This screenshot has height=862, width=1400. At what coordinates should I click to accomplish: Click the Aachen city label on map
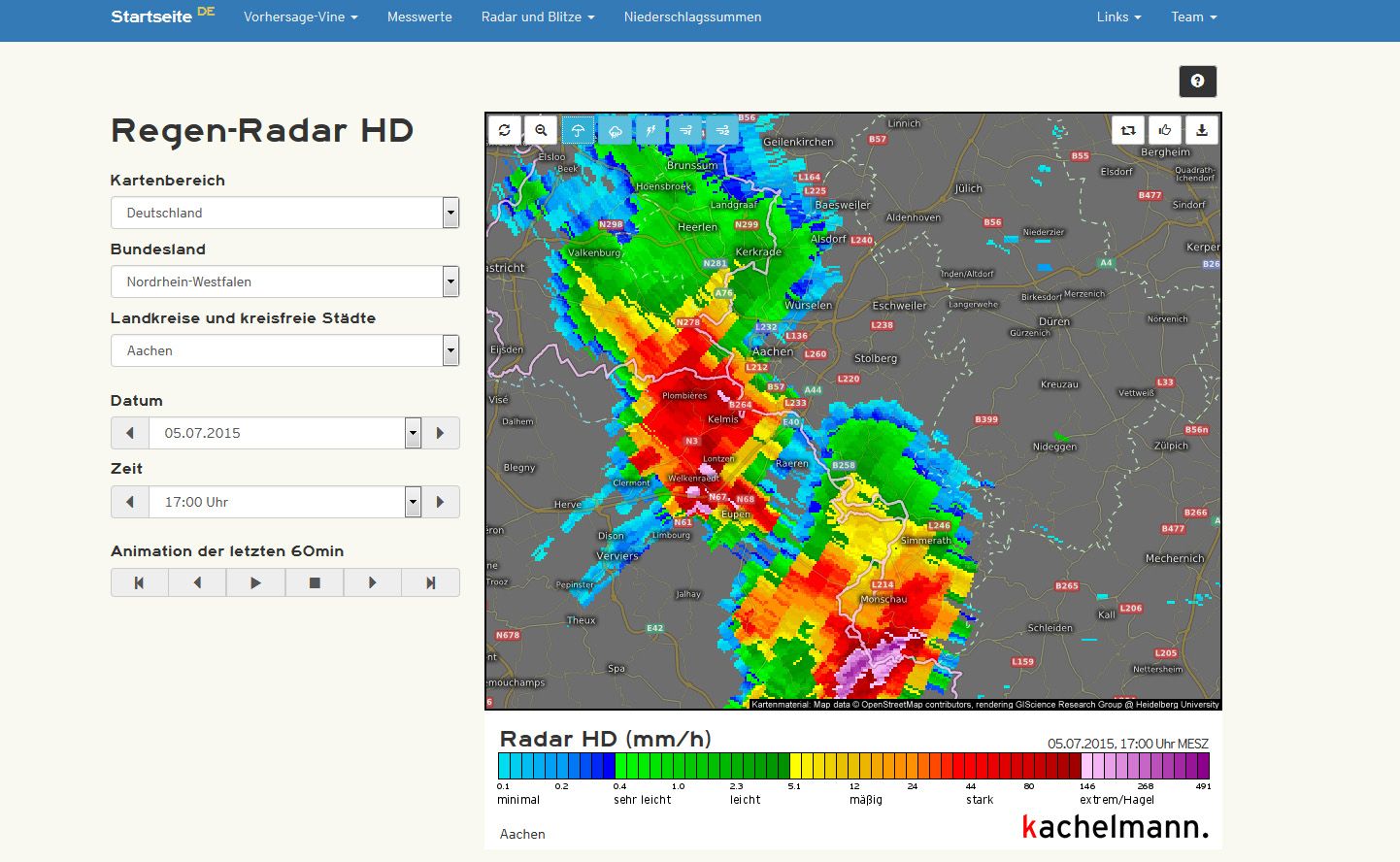pos(773,351)
